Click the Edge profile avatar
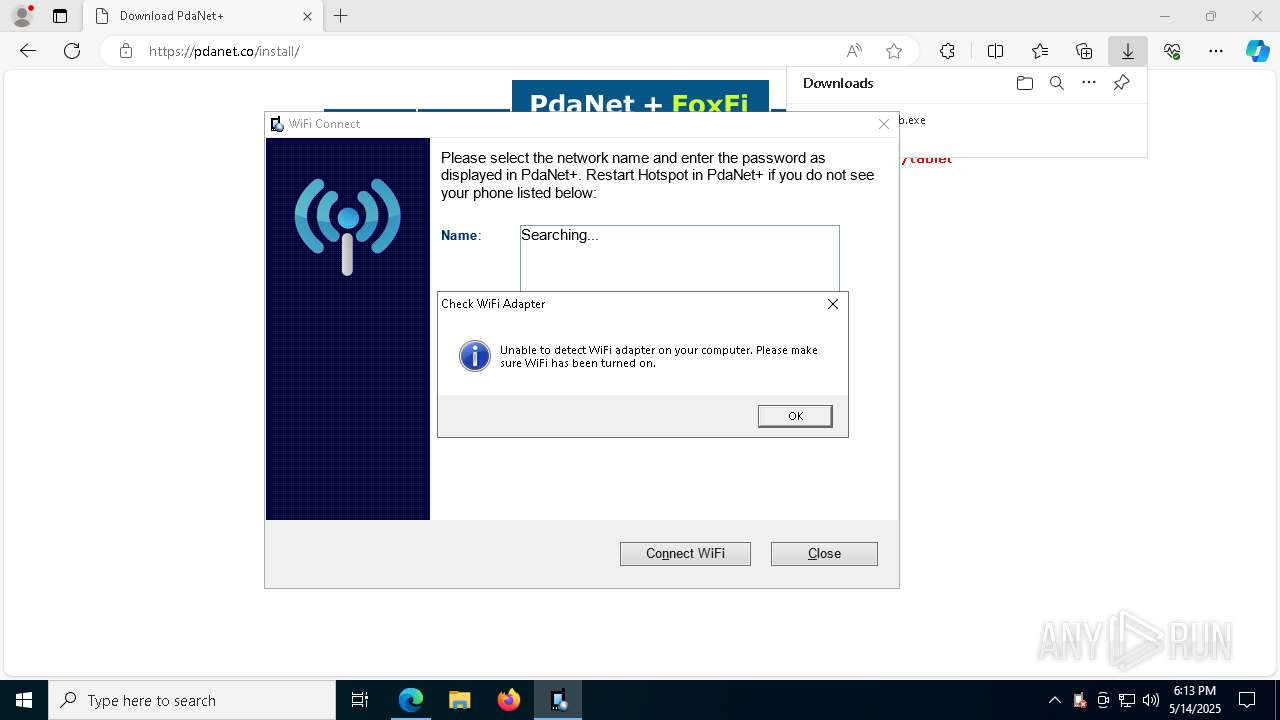Image resolution: width=1280 pixels, height=720 pixels. click(22, 16)
